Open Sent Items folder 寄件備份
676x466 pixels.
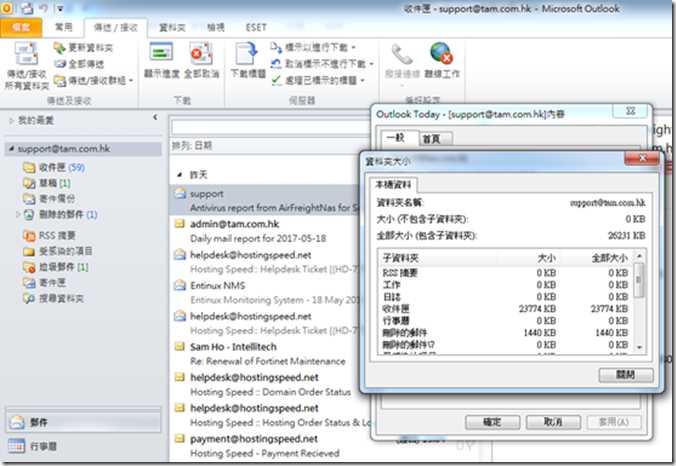[49, 199]
